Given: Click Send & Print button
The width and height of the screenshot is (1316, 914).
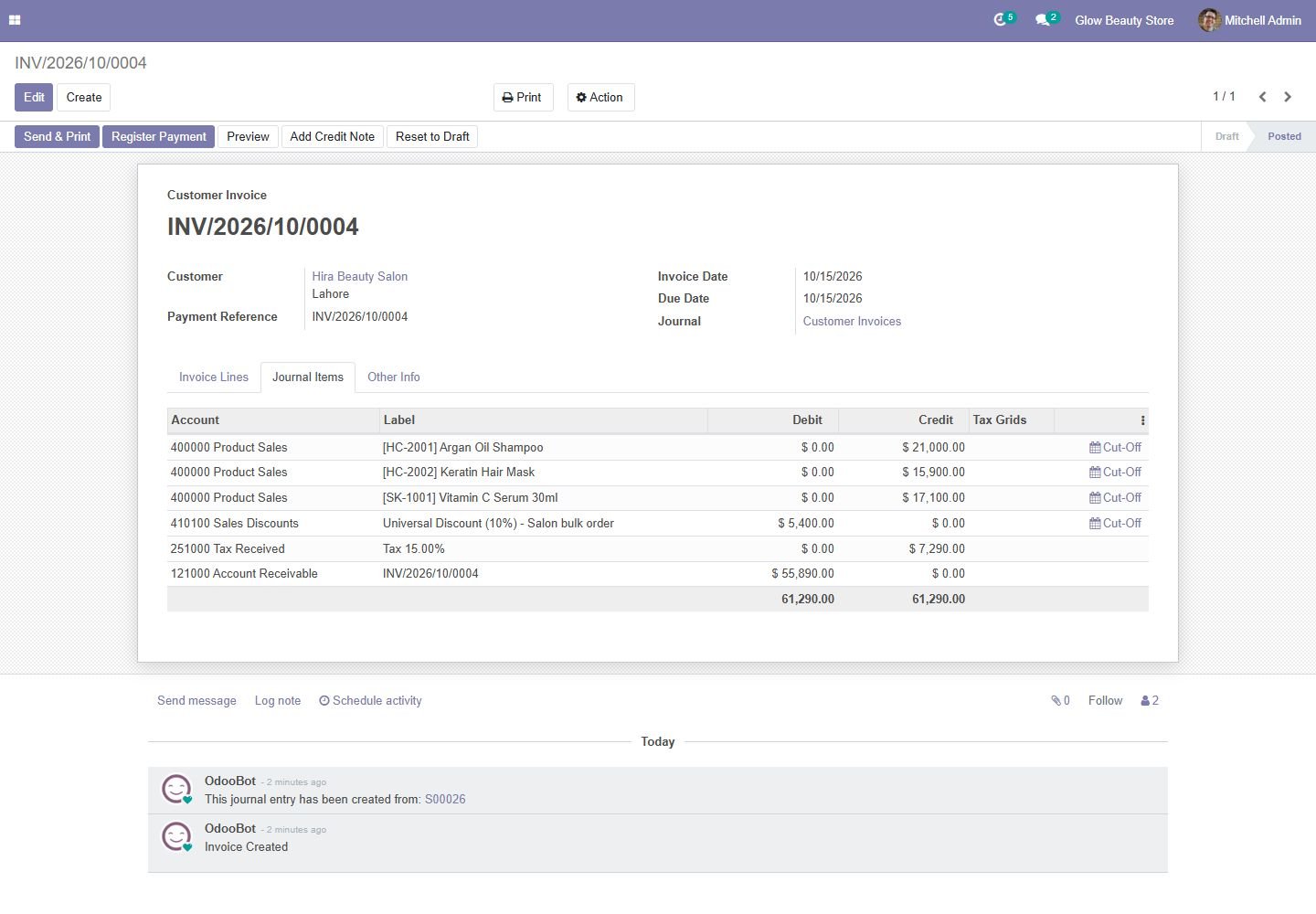Looking at the screenshot, I should (57, 137).
